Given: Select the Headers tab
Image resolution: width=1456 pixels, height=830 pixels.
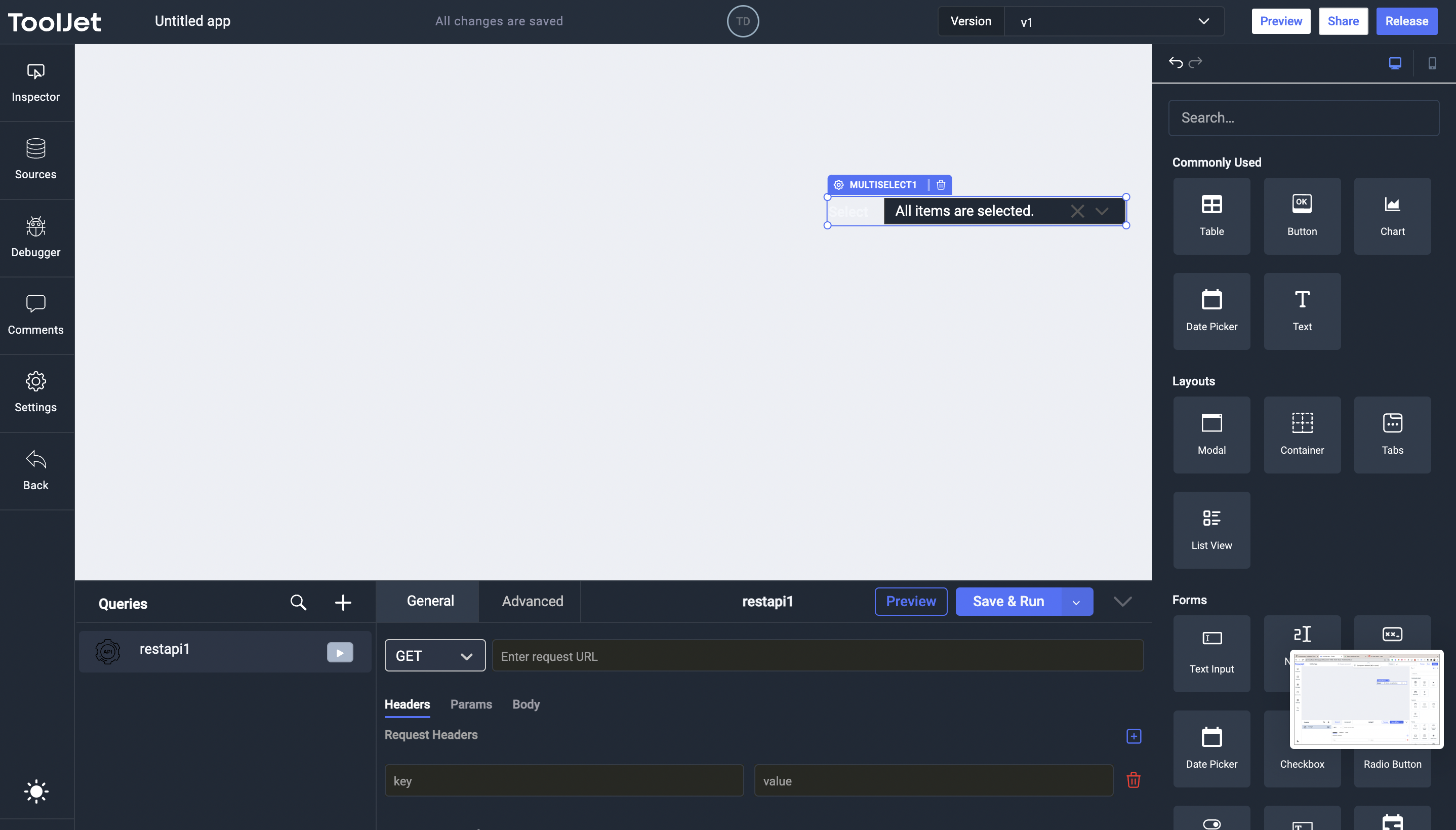Looking at the screenshot, I should point(408,704).
